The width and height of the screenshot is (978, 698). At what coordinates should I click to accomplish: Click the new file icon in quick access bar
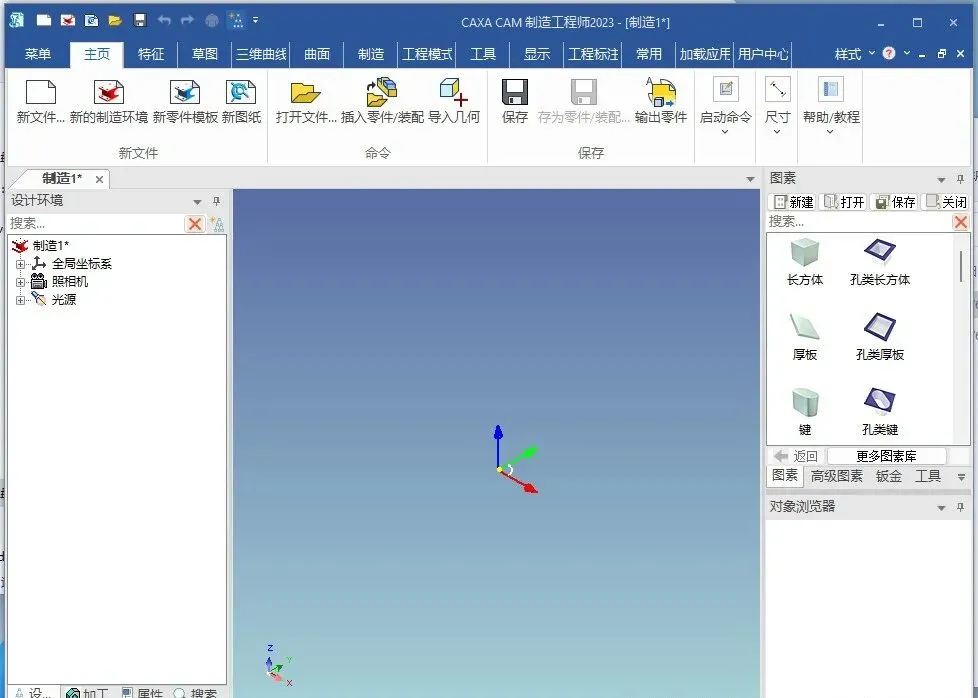coord(44,21)
